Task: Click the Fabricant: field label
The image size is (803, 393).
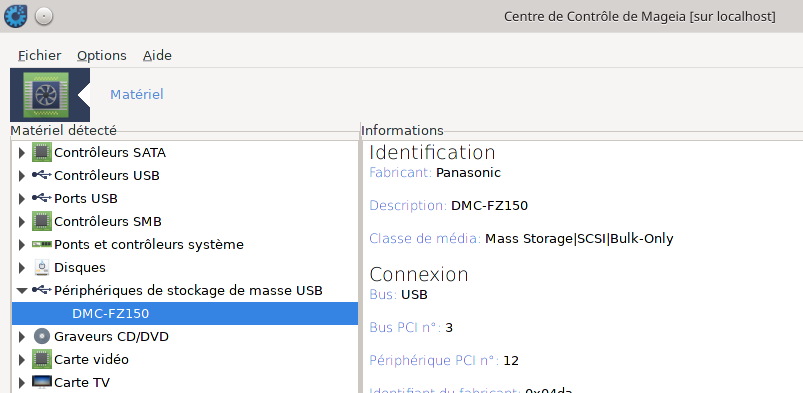Action: (401, 173)
